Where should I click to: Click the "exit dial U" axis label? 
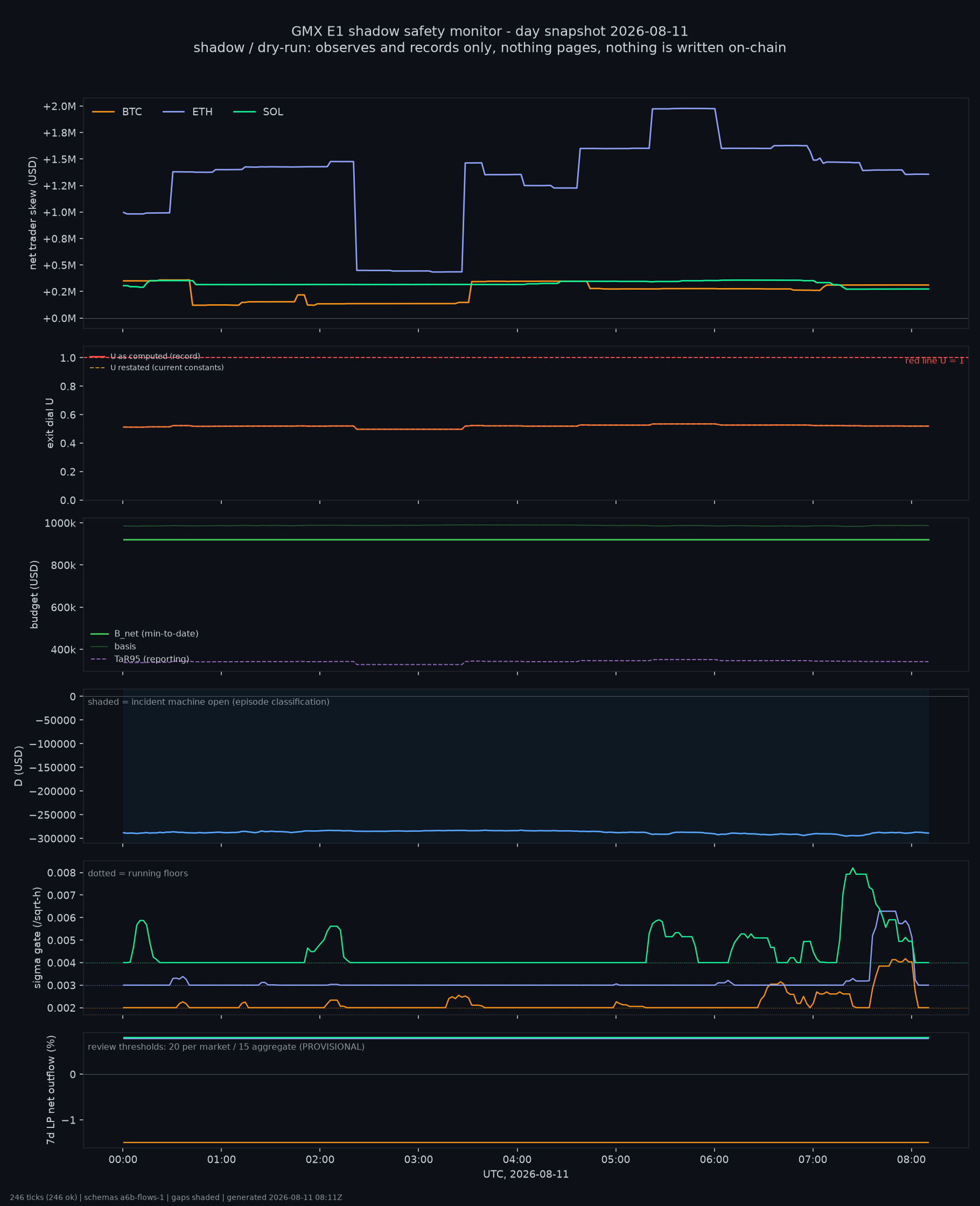pos(50,423)
